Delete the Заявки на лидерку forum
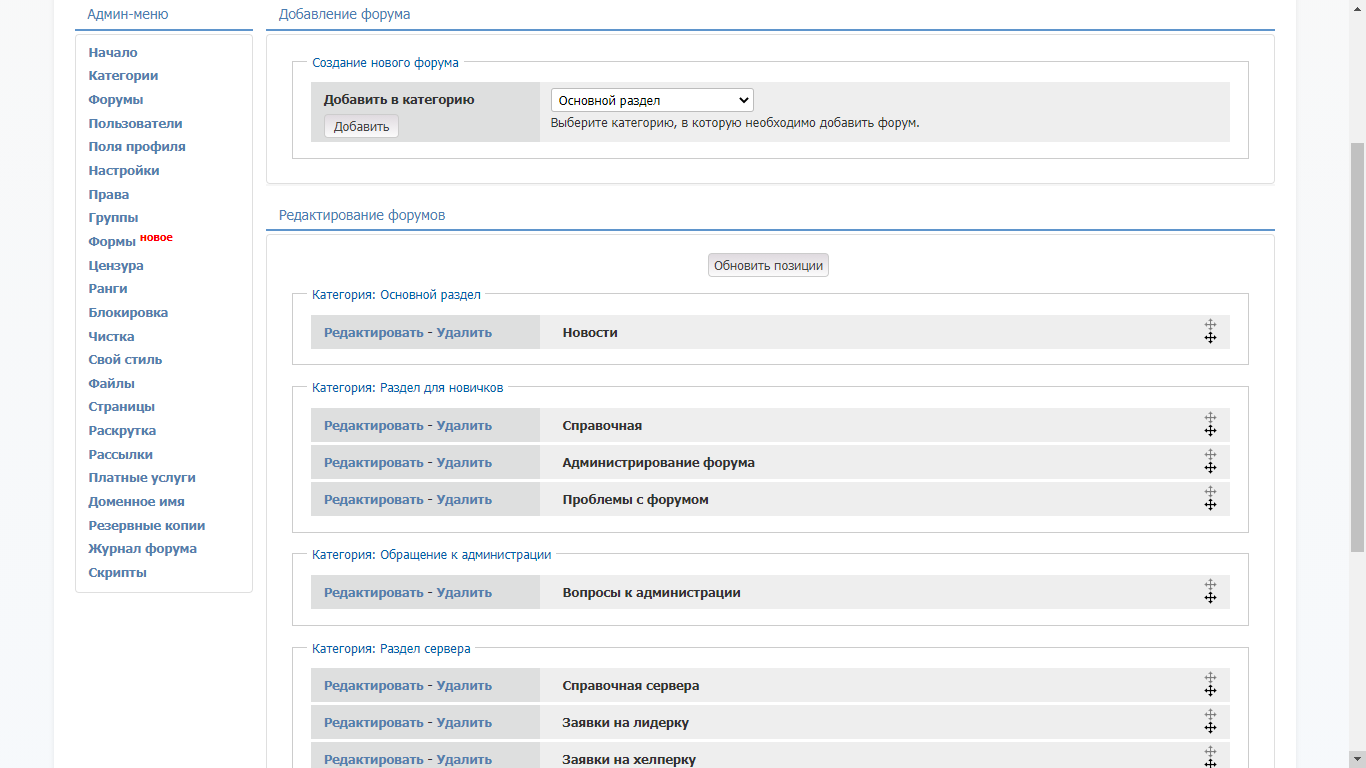Viewport: 1366px width, 768px height. (x=464, y=723)
